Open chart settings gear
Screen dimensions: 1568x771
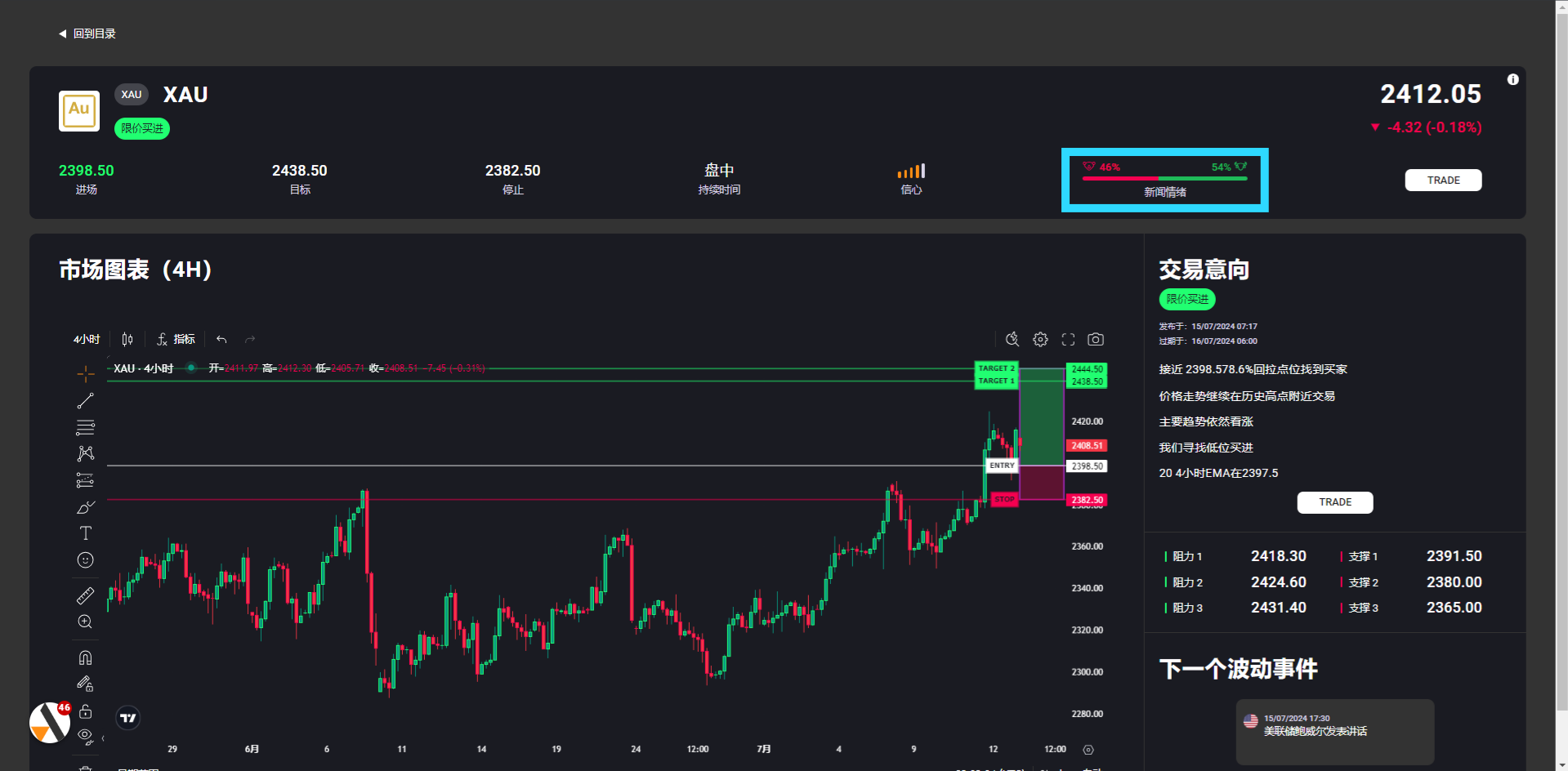pyautogui.click(x=1040, y=339)
